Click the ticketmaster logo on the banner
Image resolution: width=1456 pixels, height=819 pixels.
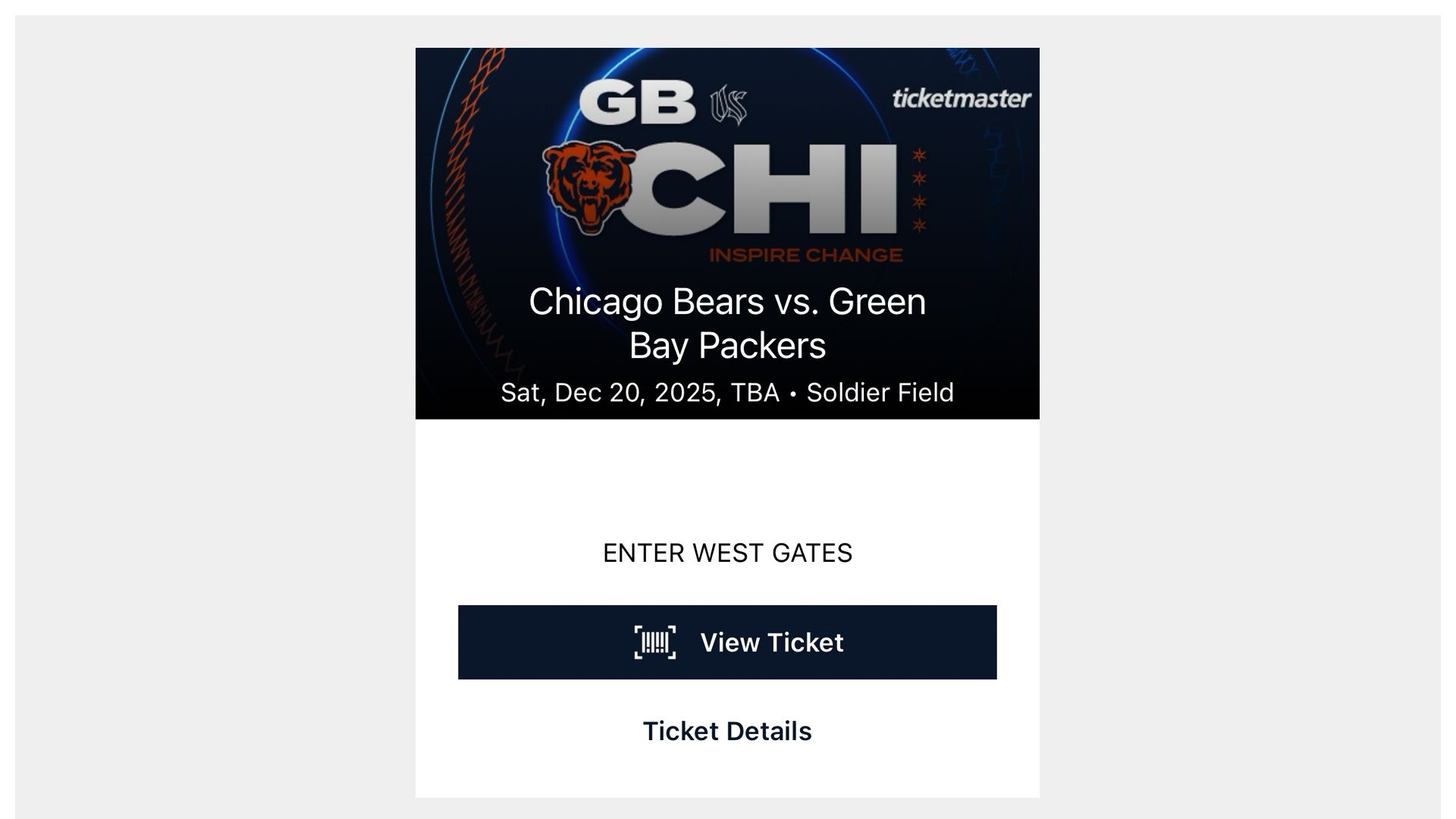[961, 99]
